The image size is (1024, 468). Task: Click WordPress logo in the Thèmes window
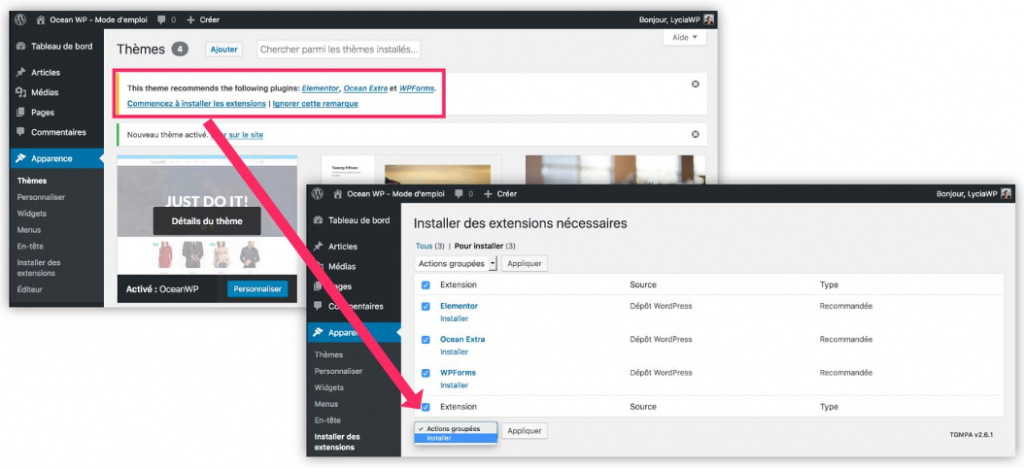pos(20,20)
